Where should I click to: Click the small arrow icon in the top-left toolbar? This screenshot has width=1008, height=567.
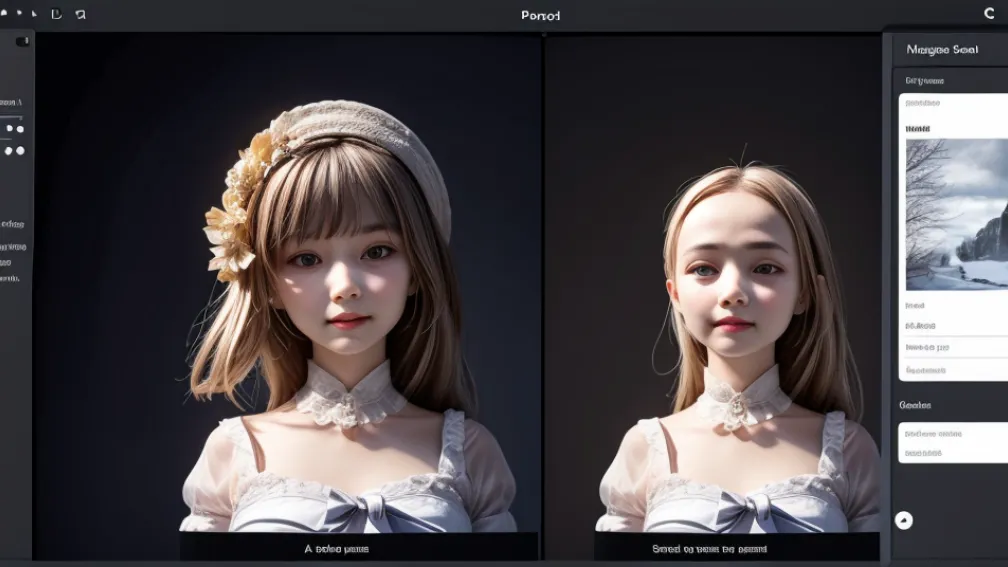tap(33, 14)
